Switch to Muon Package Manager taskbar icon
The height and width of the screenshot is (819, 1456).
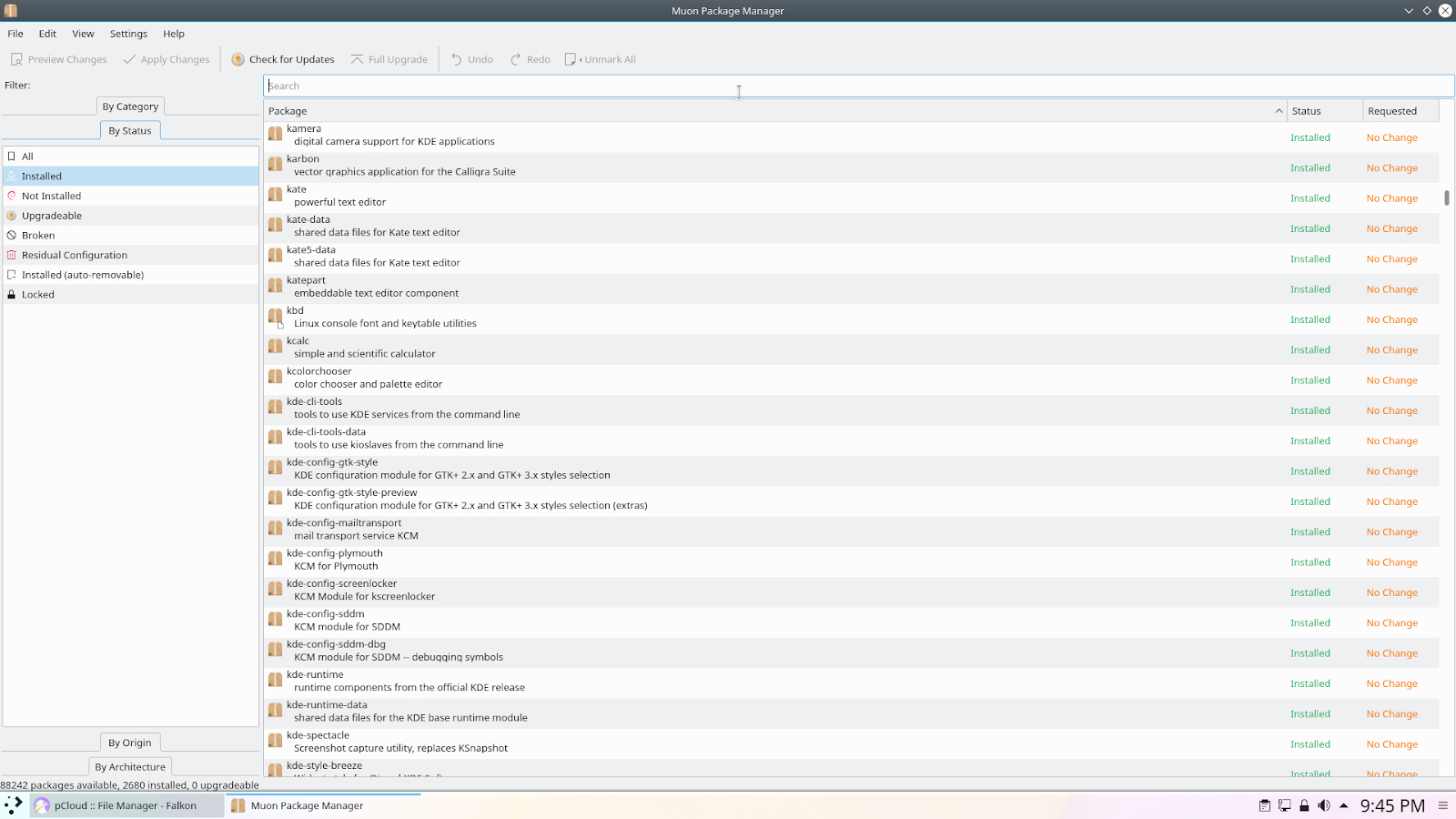[297, 805]
